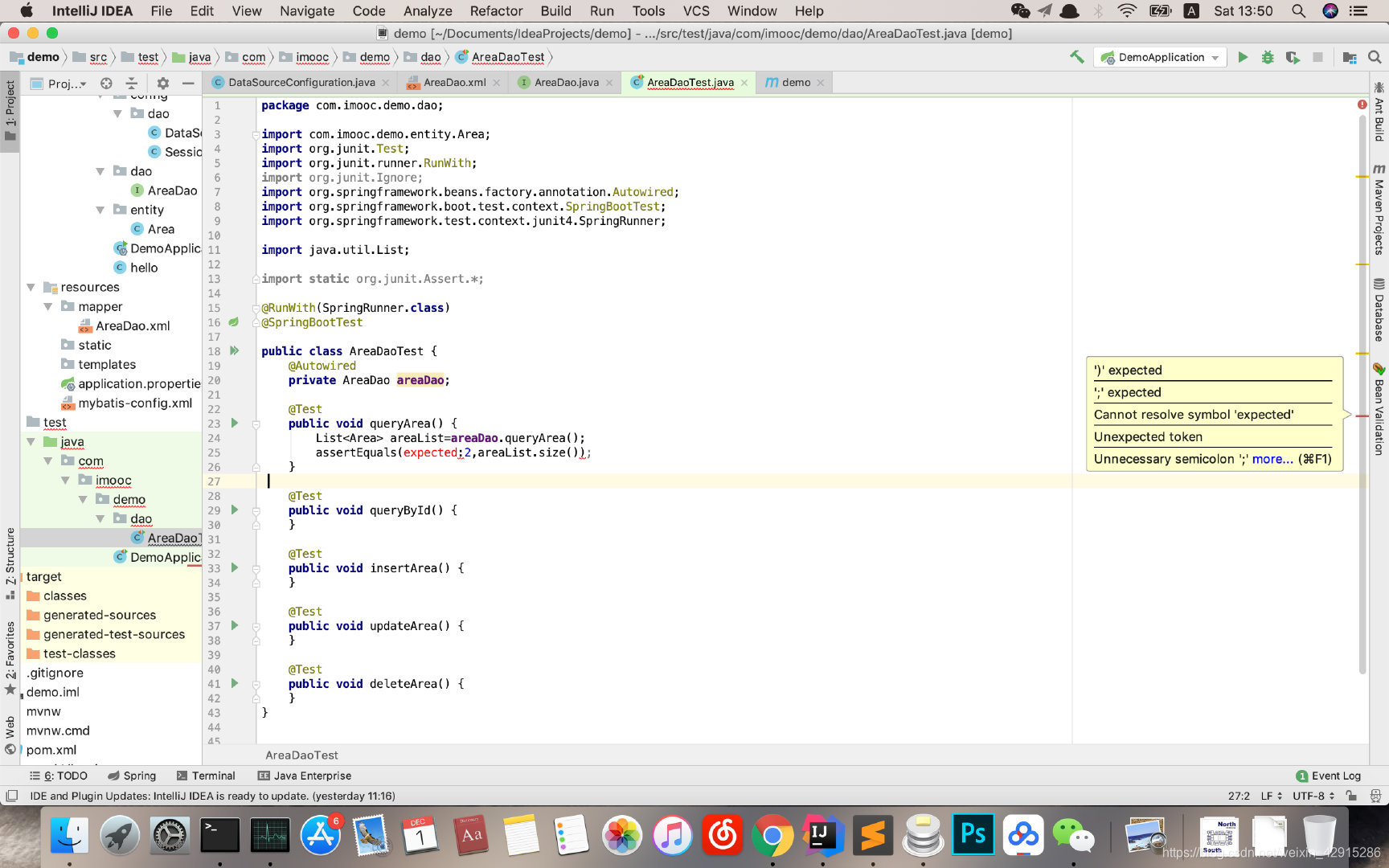Open Project Structure icon in toolbar

pyautogui.click(x=1350, y=57)
